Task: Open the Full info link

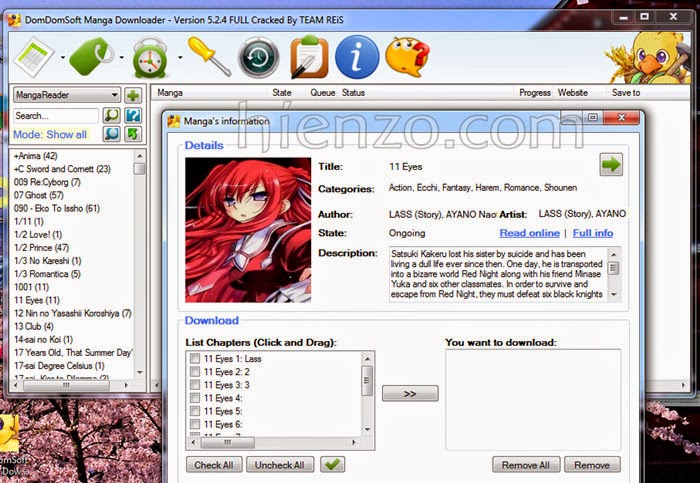Action: click(x=593, y=233)
